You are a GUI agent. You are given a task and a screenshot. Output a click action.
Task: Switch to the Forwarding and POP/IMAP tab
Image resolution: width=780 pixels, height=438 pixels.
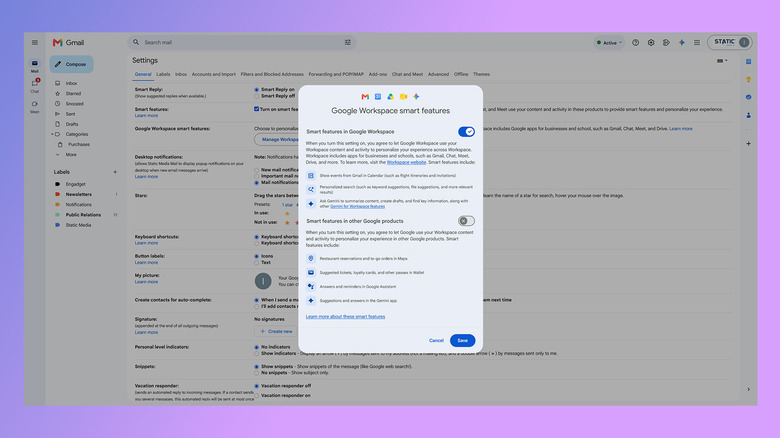tap(336, 74)
